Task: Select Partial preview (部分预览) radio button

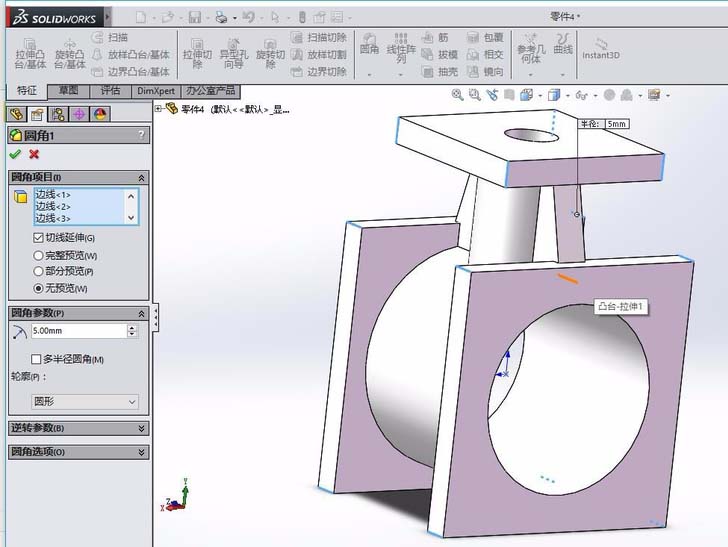Action: [38, 271]
